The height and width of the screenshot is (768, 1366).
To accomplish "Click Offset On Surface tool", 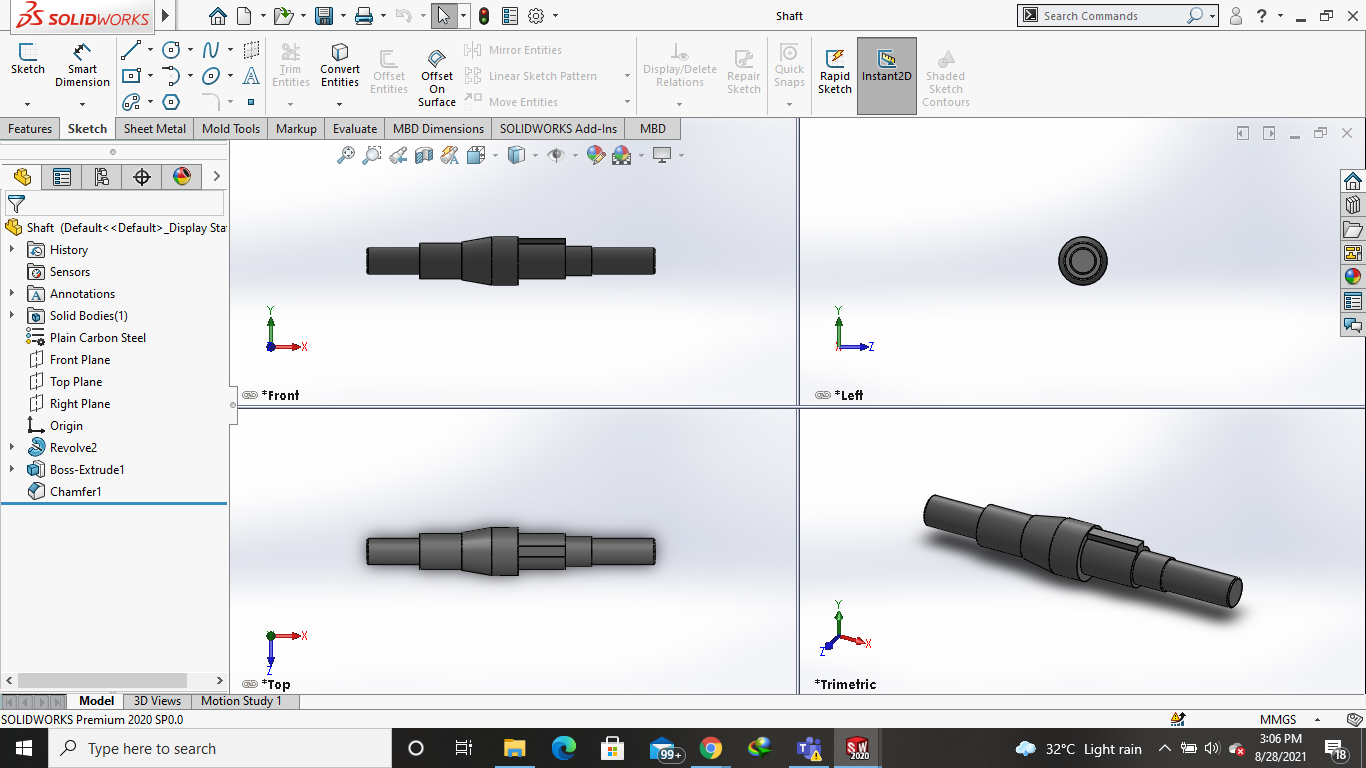I will pos(437,76).
